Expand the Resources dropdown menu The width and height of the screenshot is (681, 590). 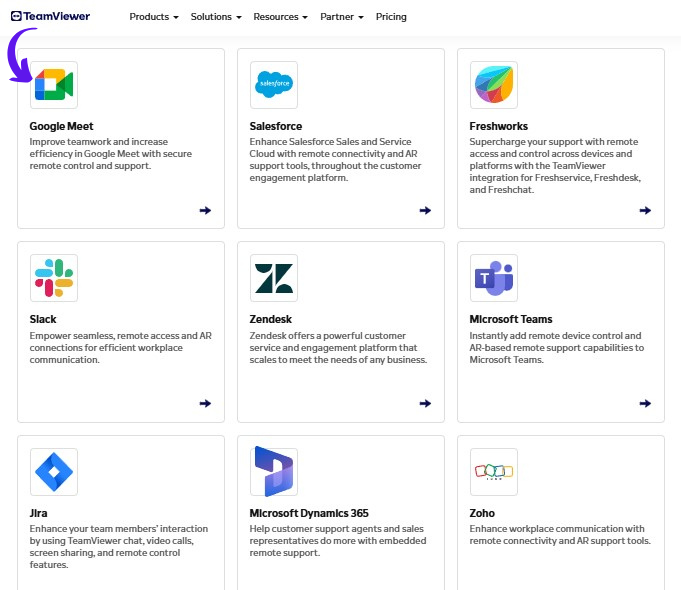tap(281, 17)
